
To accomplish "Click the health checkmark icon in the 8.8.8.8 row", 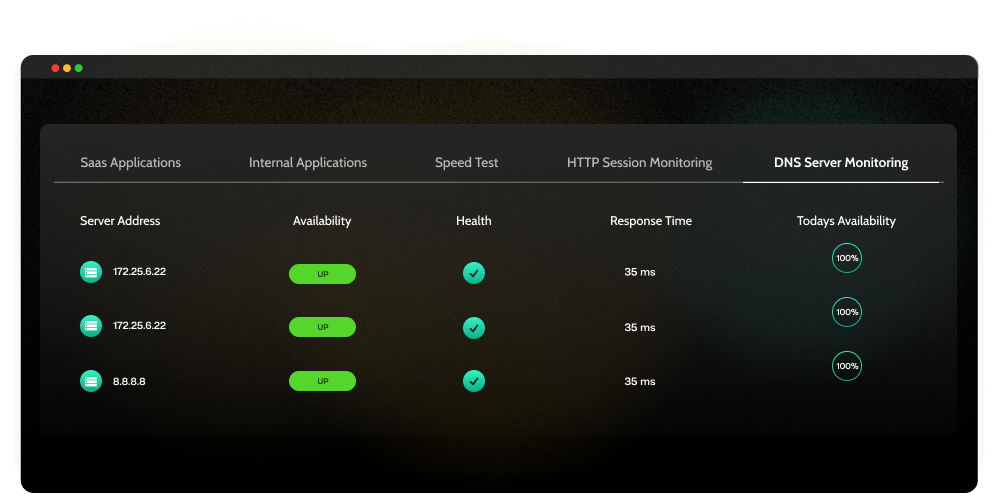I will click(x=474, y=381).
